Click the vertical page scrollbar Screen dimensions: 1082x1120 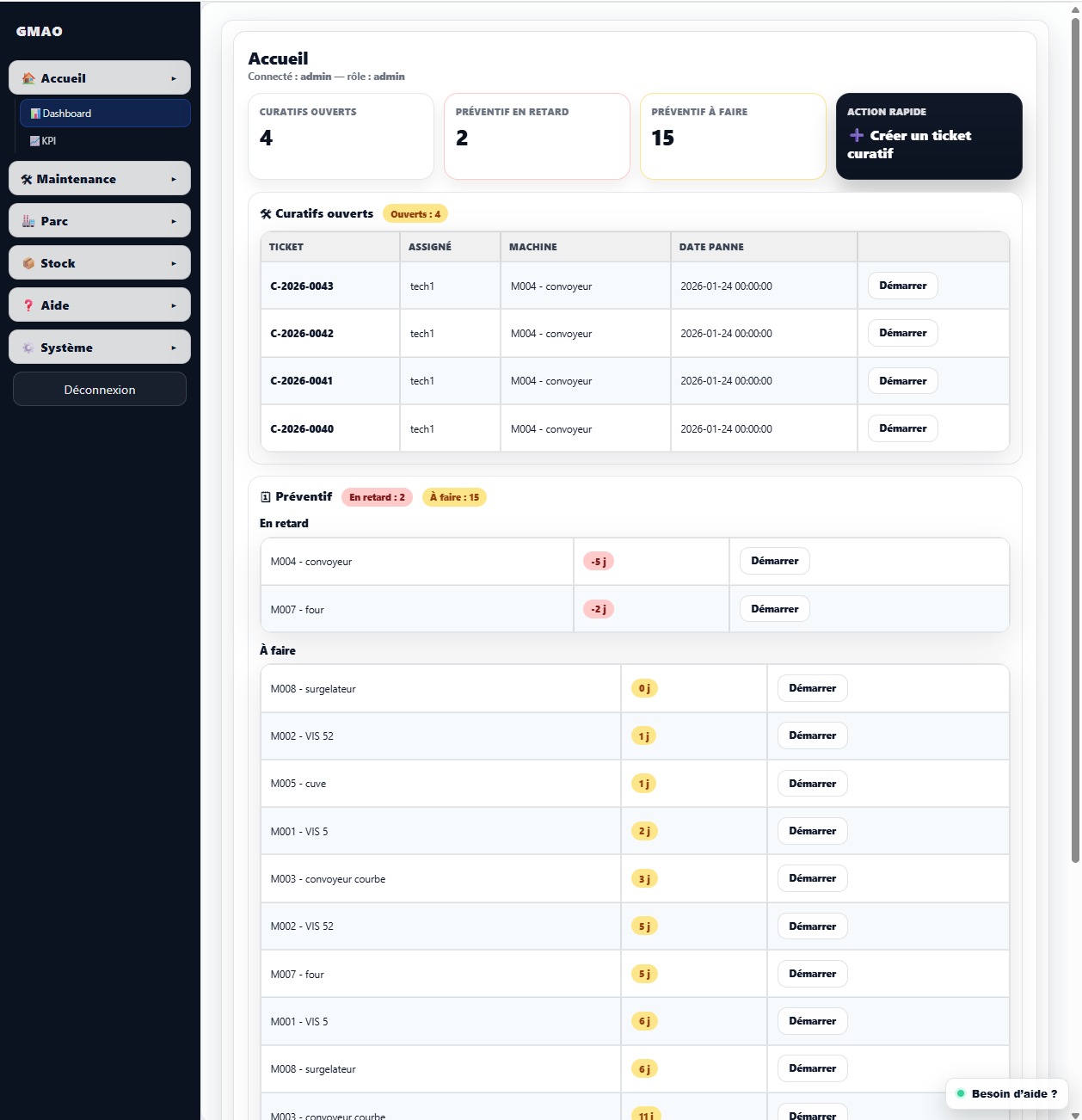click(x=1075, y=430)
